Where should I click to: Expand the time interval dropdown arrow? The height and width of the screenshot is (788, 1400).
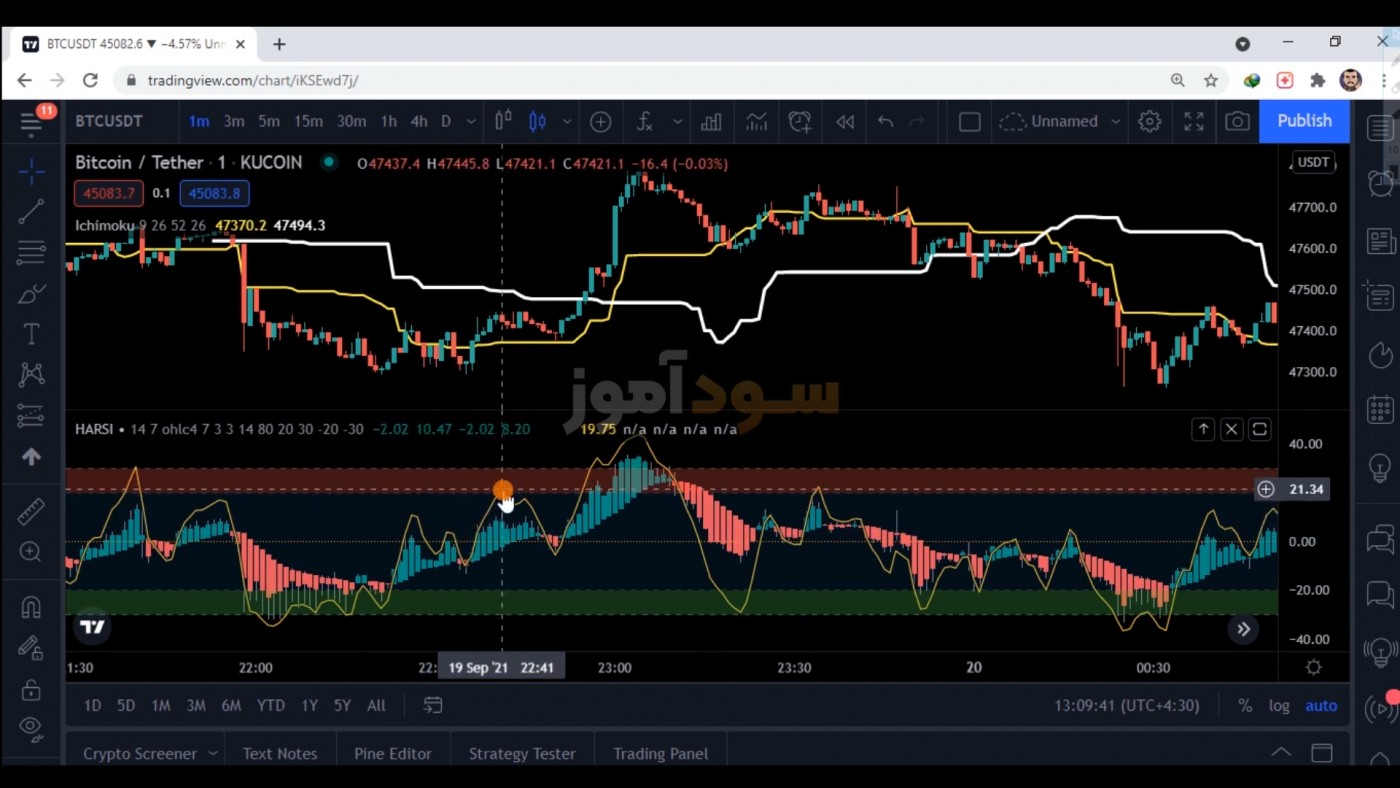click(x=473, y=122)
